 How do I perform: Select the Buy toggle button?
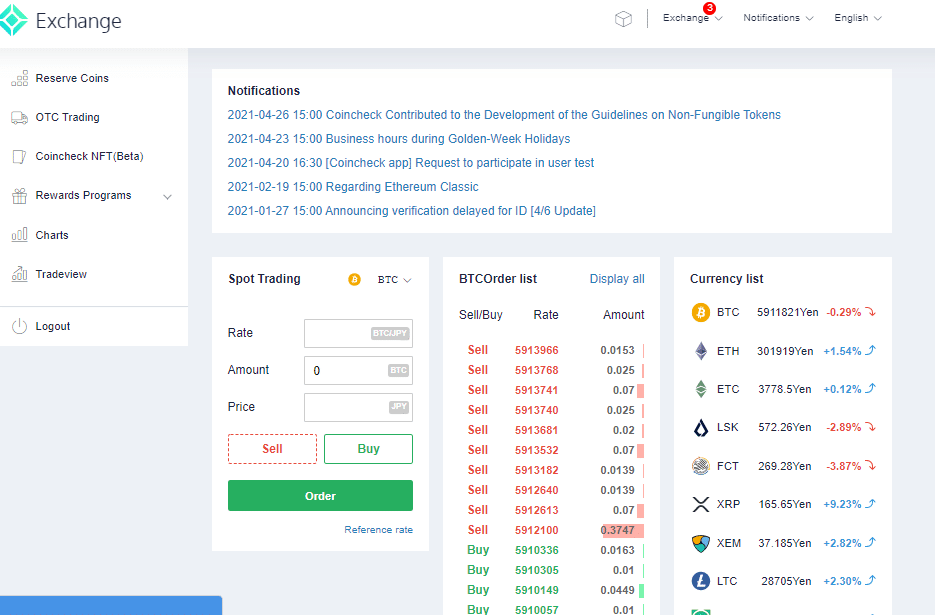click(x=368, y=449)
